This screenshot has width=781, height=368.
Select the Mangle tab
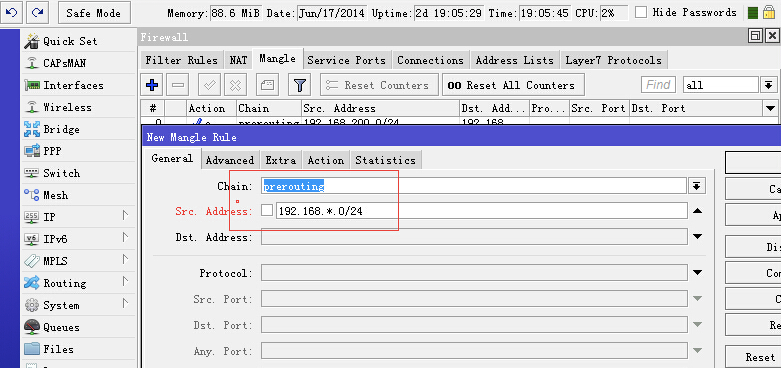(x=277, y=59)
